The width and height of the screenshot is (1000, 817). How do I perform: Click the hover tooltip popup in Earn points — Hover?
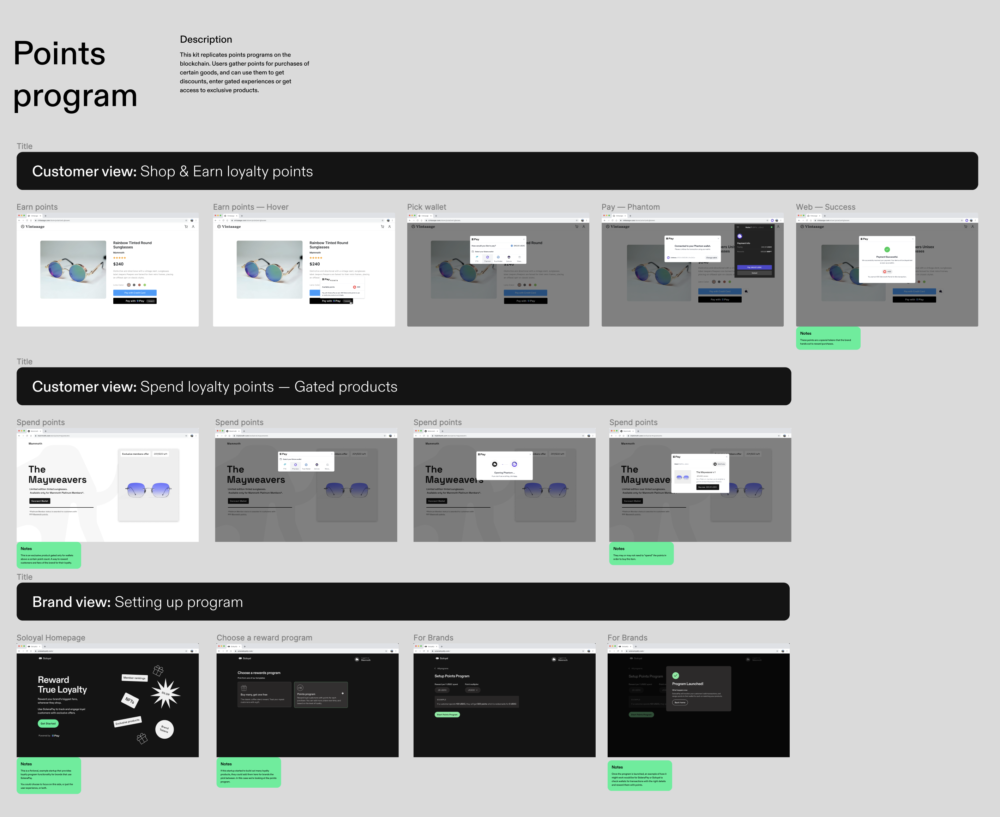tap(342, 288)
